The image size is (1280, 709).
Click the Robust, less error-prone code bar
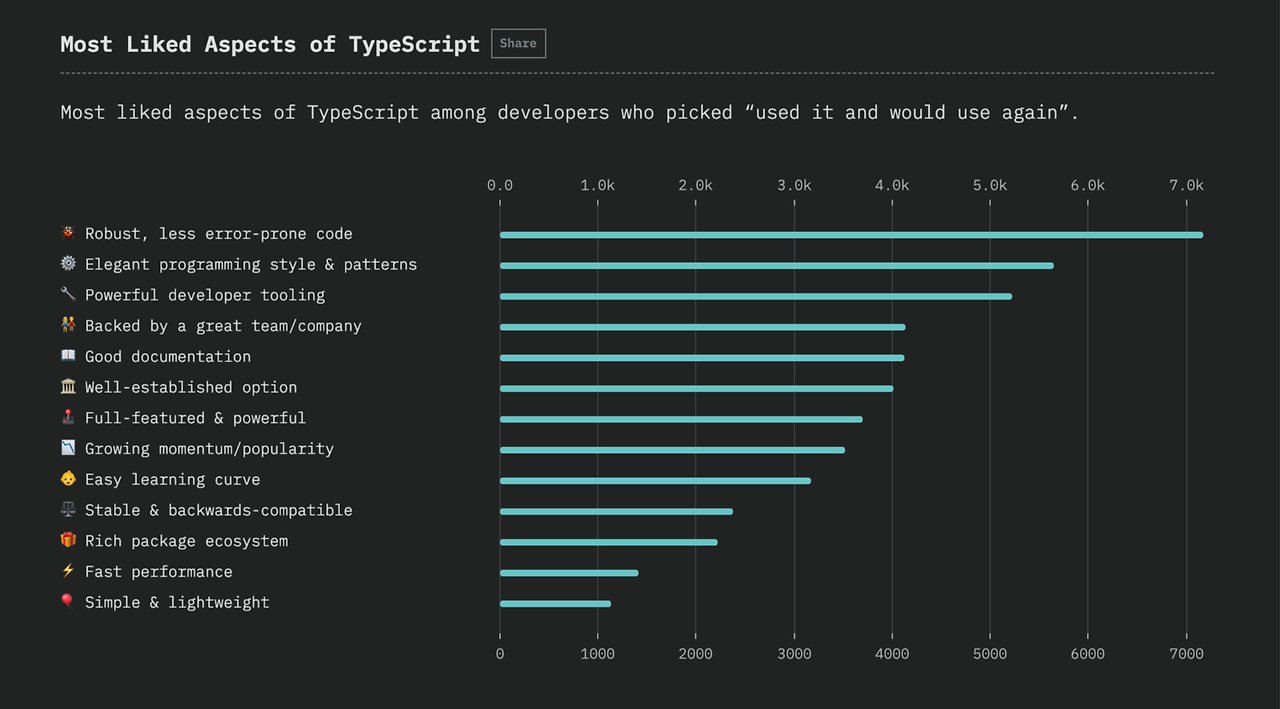coord(850,235)
